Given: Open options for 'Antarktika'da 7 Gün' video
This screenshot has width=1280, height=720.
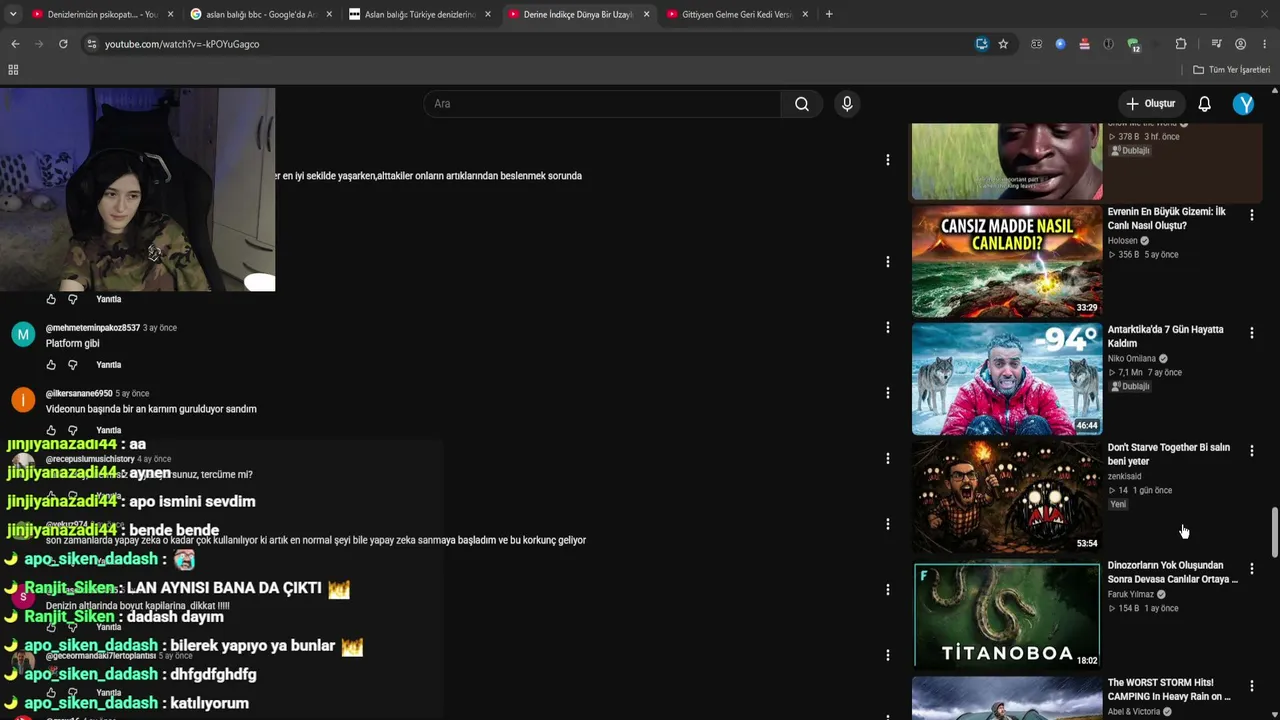Looking at the screenshot, I should point(1251,333).
